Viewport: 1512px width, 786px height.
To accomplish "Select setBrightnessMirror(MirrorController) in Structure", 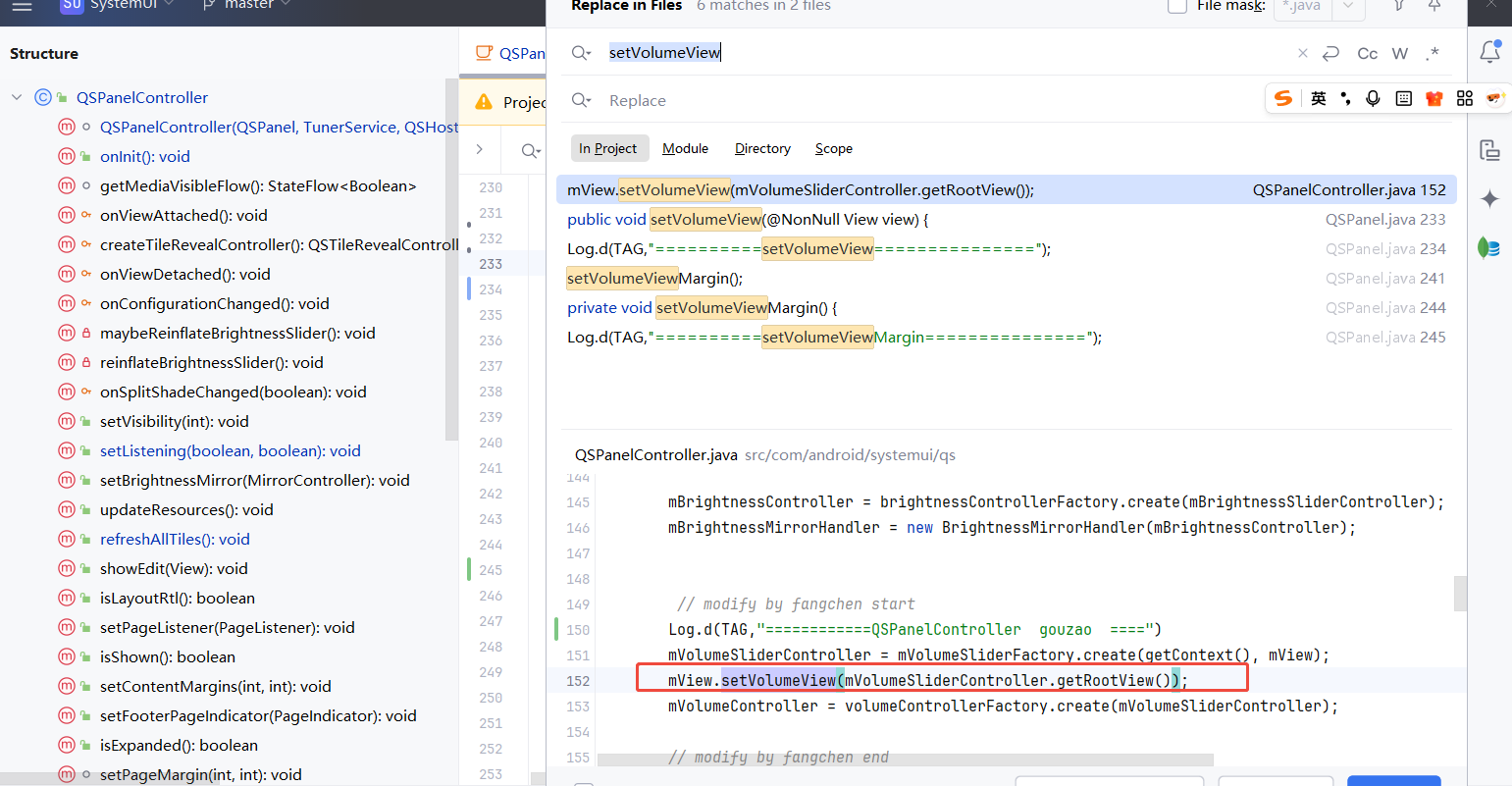I will (255, 480).
